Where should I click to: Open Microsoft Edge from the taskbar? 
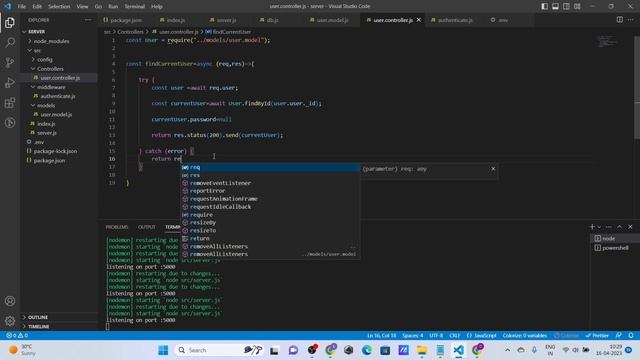367,350
